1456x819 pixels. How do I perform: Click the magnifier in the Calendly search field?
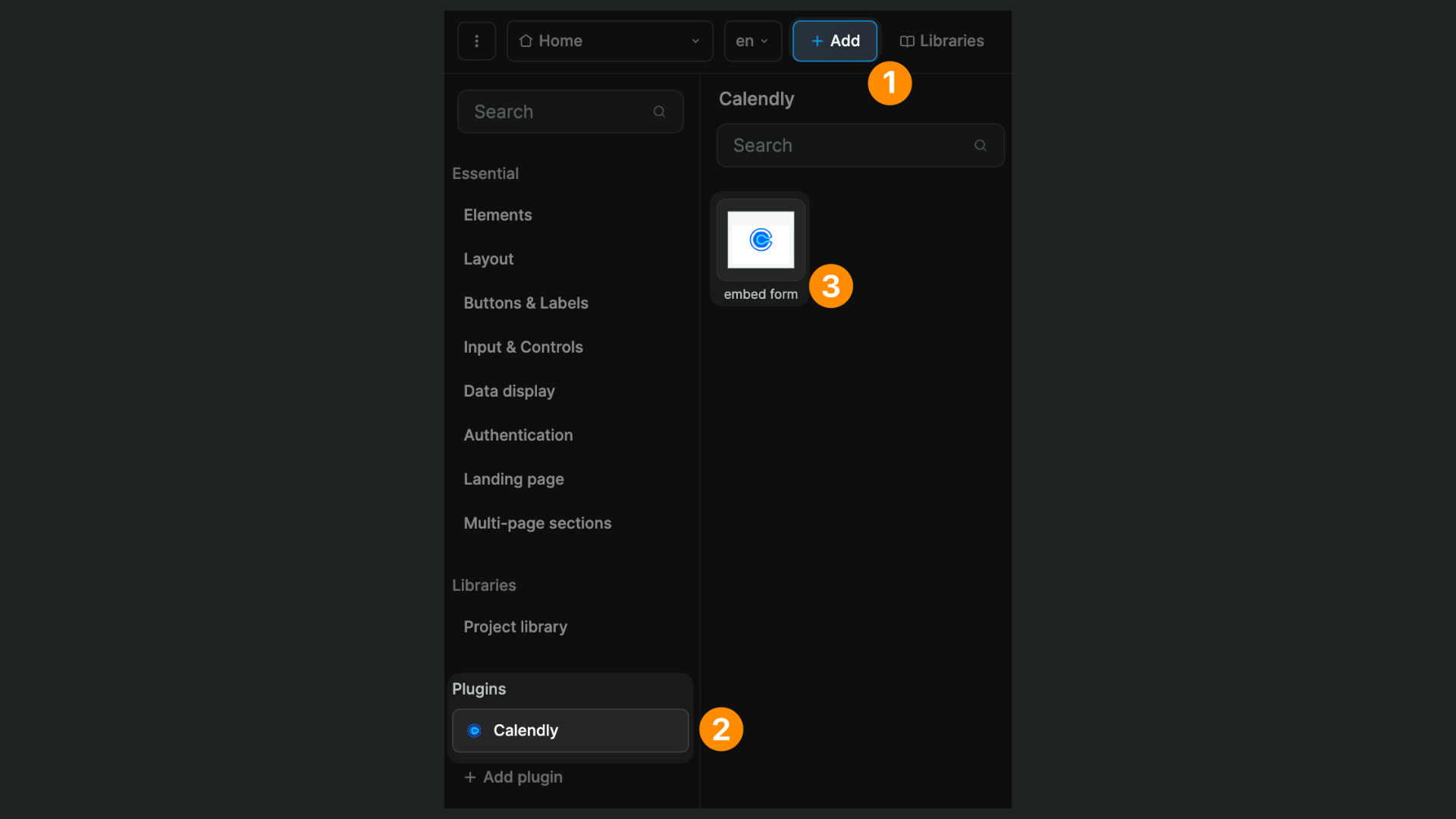(980, 145)
